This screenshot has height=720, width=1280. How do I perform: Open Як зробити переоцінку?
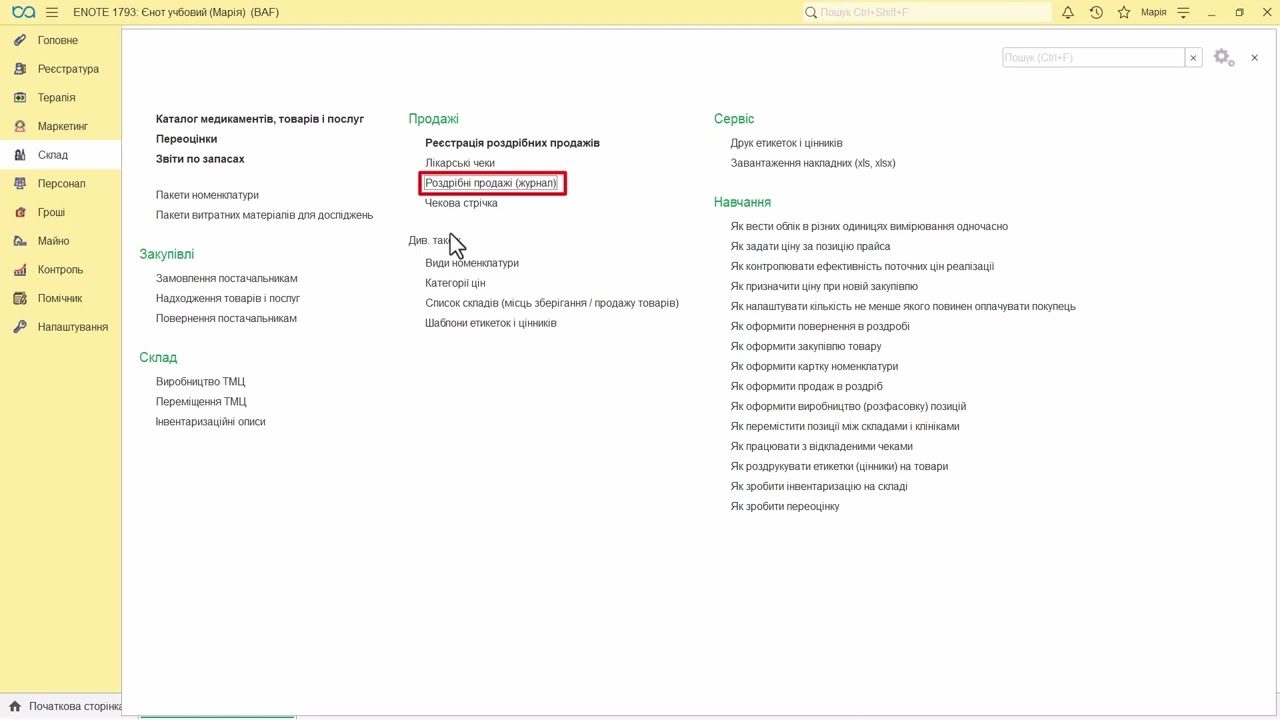[x=785, y=506]
